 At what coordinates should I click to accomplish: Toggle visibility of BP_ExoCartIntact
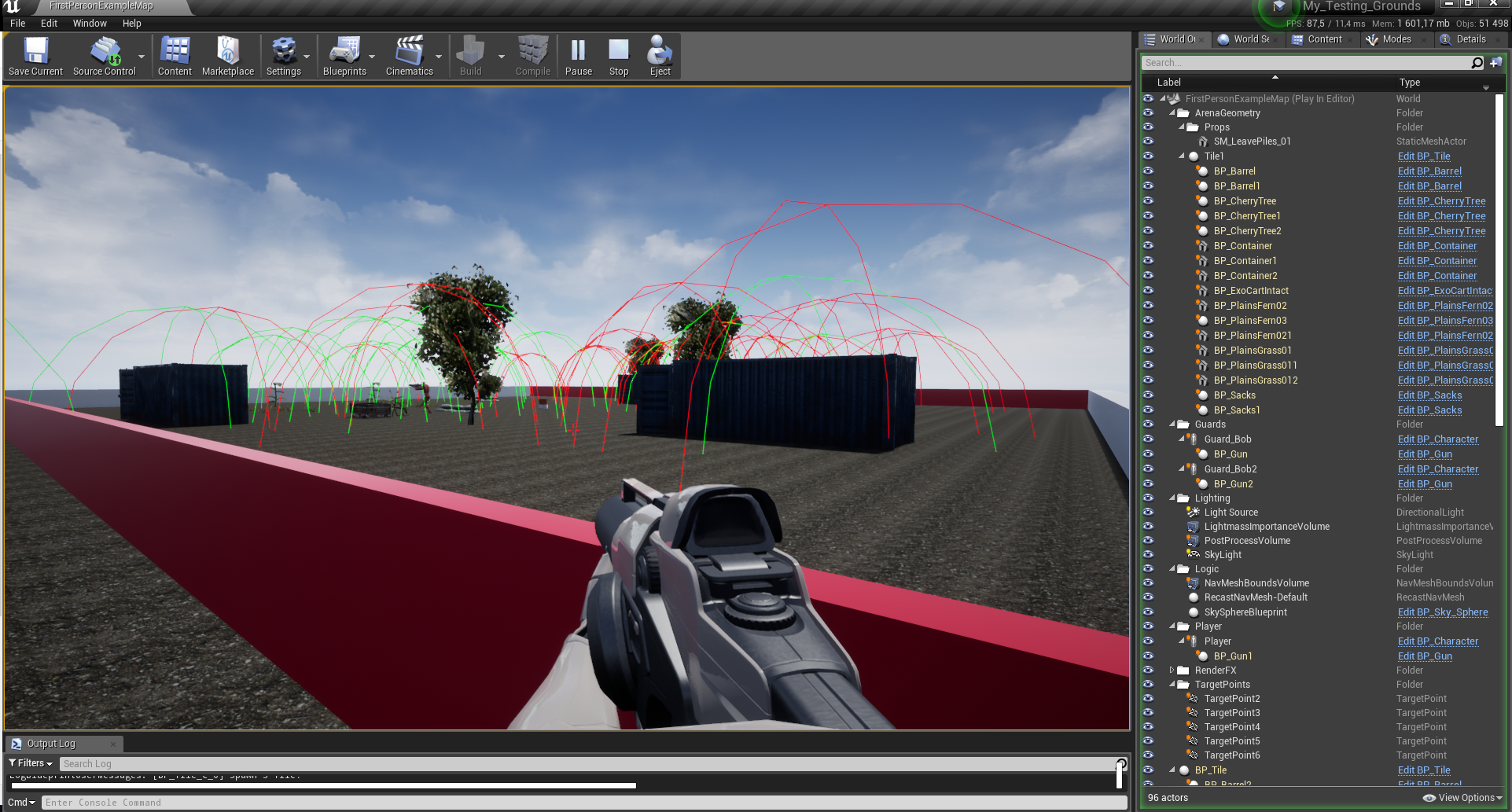tap(1149, 291)
